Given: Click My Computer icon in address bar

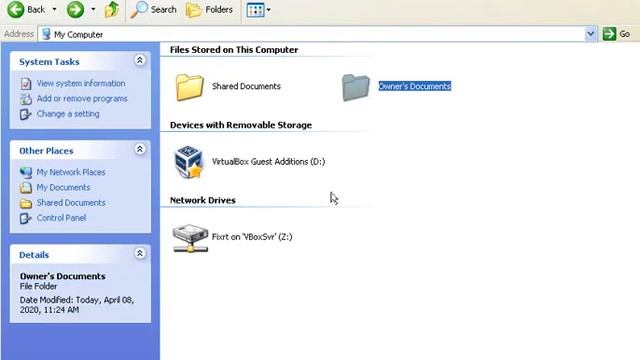Looking at the screenshot, I should pyautogui.click(x=46, y=34).
